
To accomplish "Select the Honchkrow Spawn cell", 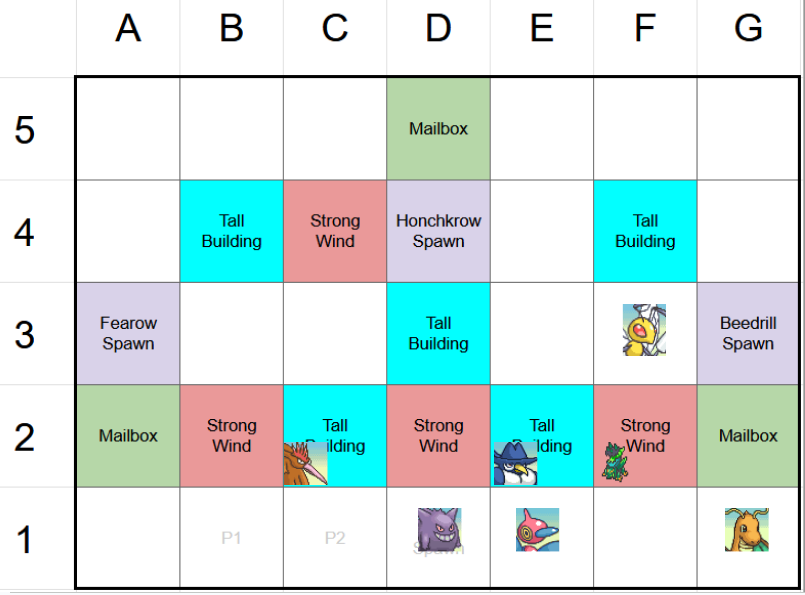I will 438,231.
